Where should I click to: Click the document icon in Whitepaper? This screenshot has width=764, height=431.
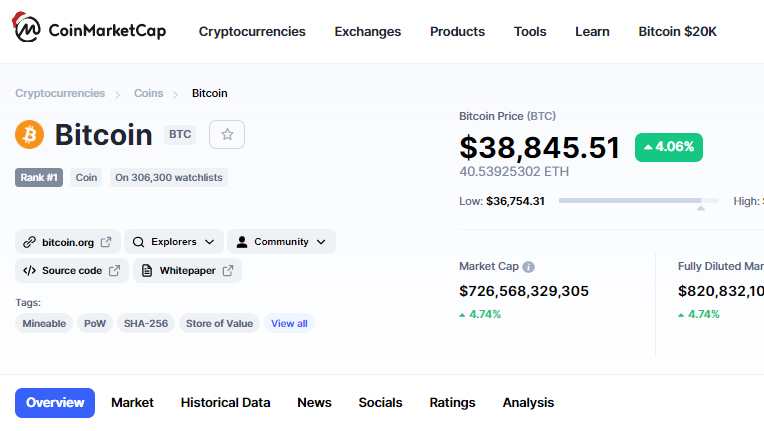tap(147, 271)
